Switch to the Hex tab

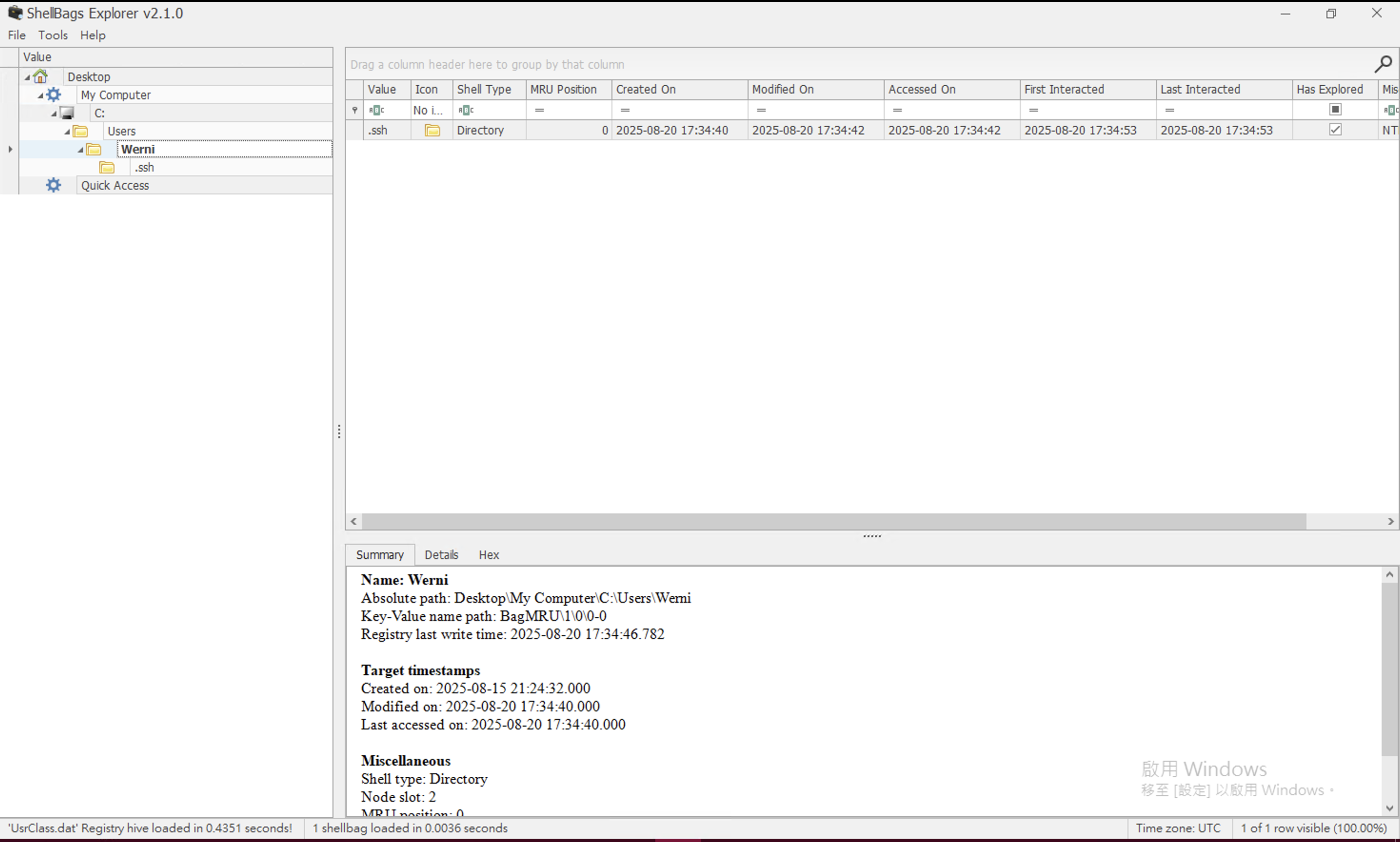point(489,555)
